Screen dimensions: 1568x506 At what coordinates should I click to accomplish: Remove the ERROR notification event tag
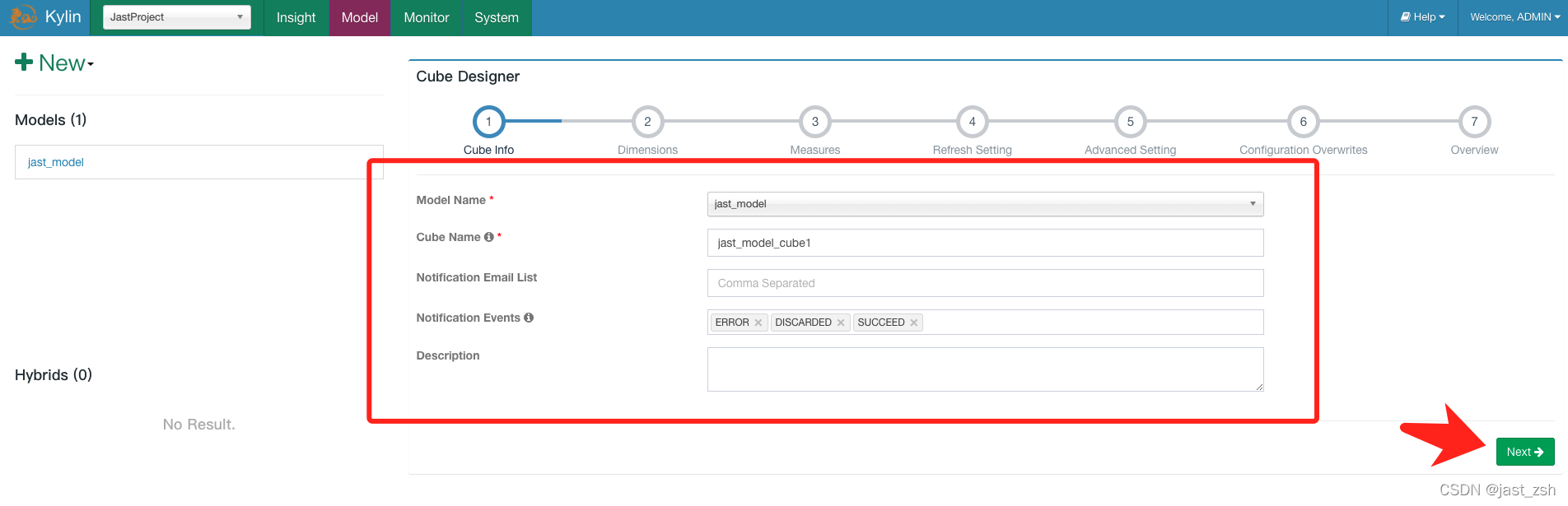coord(758,323)
